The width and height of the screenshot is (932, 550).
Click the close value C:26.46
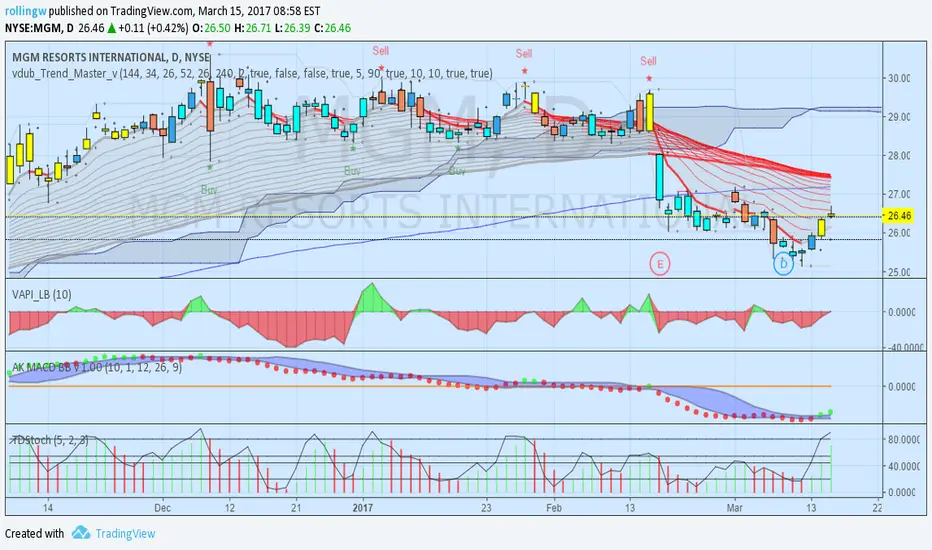click(332, 28)
